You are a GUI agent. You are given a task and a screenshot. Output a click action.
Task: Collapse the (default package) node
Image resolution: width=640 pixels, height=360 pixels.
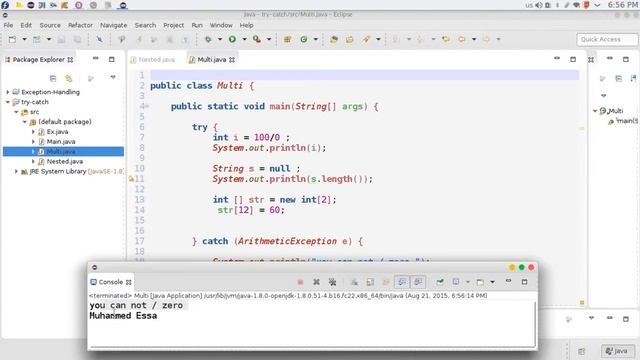[x=24, y=122]
